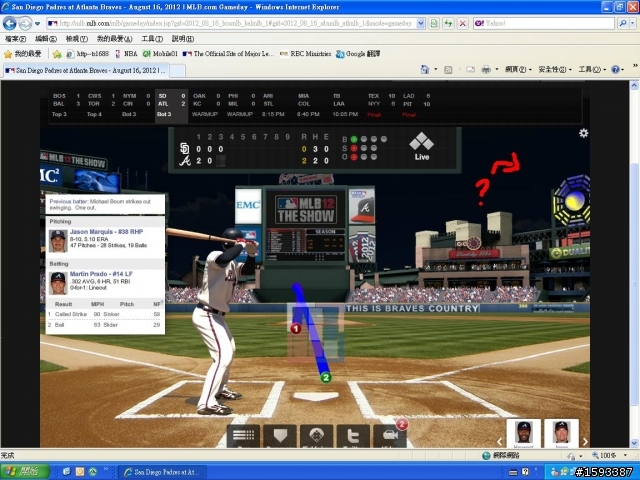This screenshot has height=480, width=640.
Task: Show next batters with right arrow
Action: point(585,441)
